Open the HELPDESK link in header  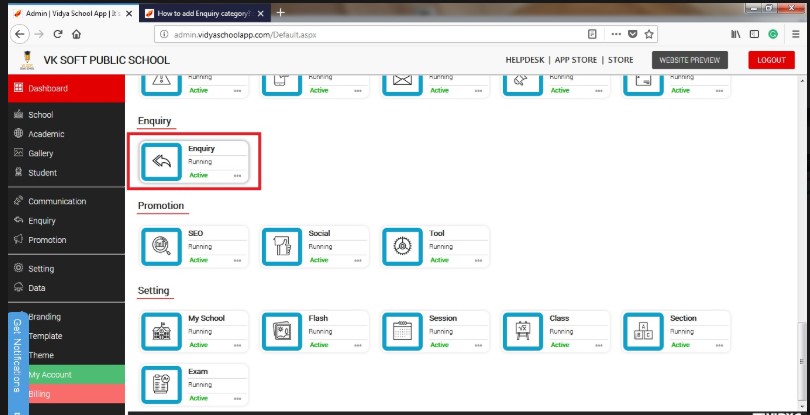tap(525, 60)
